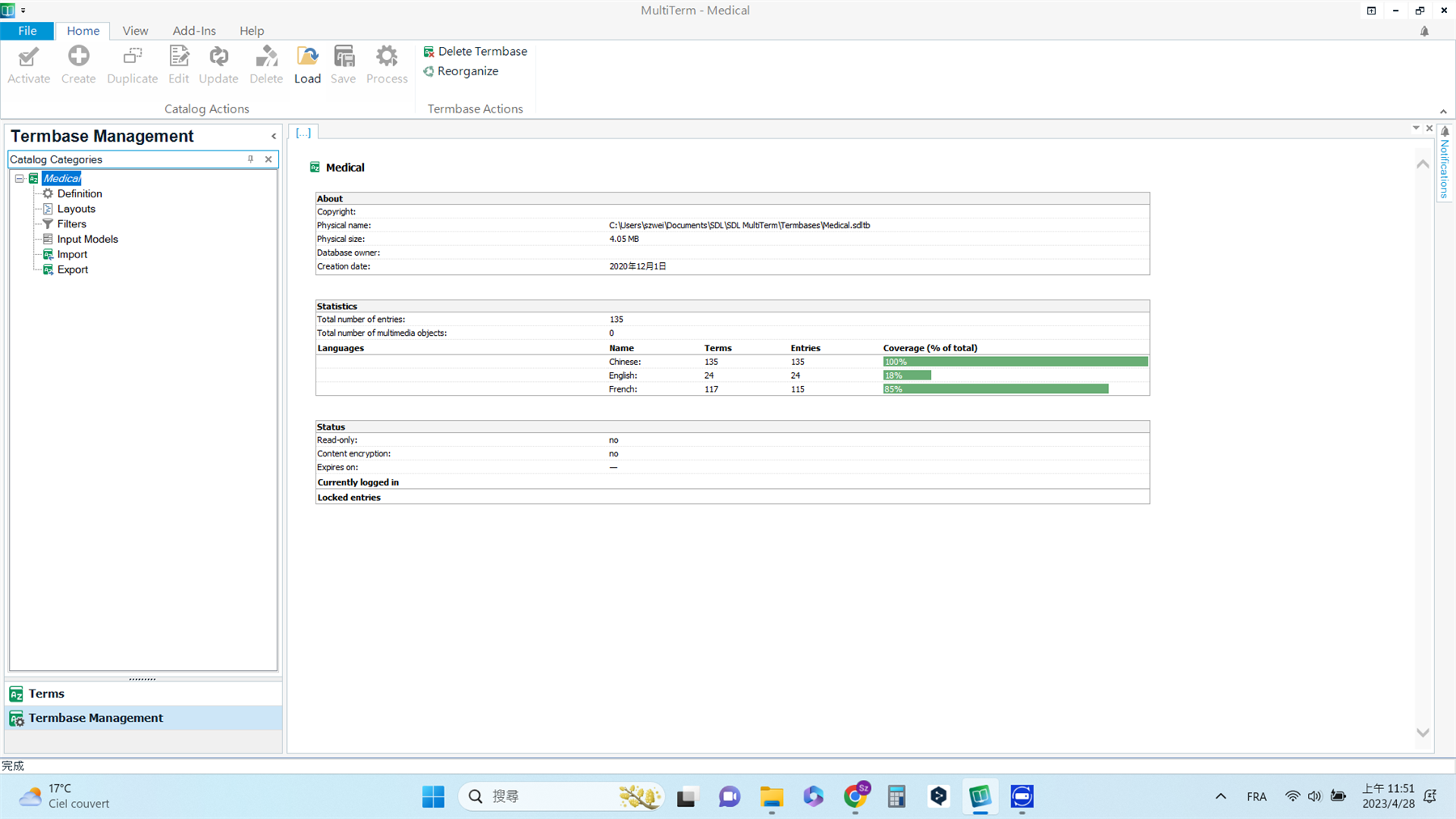Select Export in catalog tree

tap(73, 270)
